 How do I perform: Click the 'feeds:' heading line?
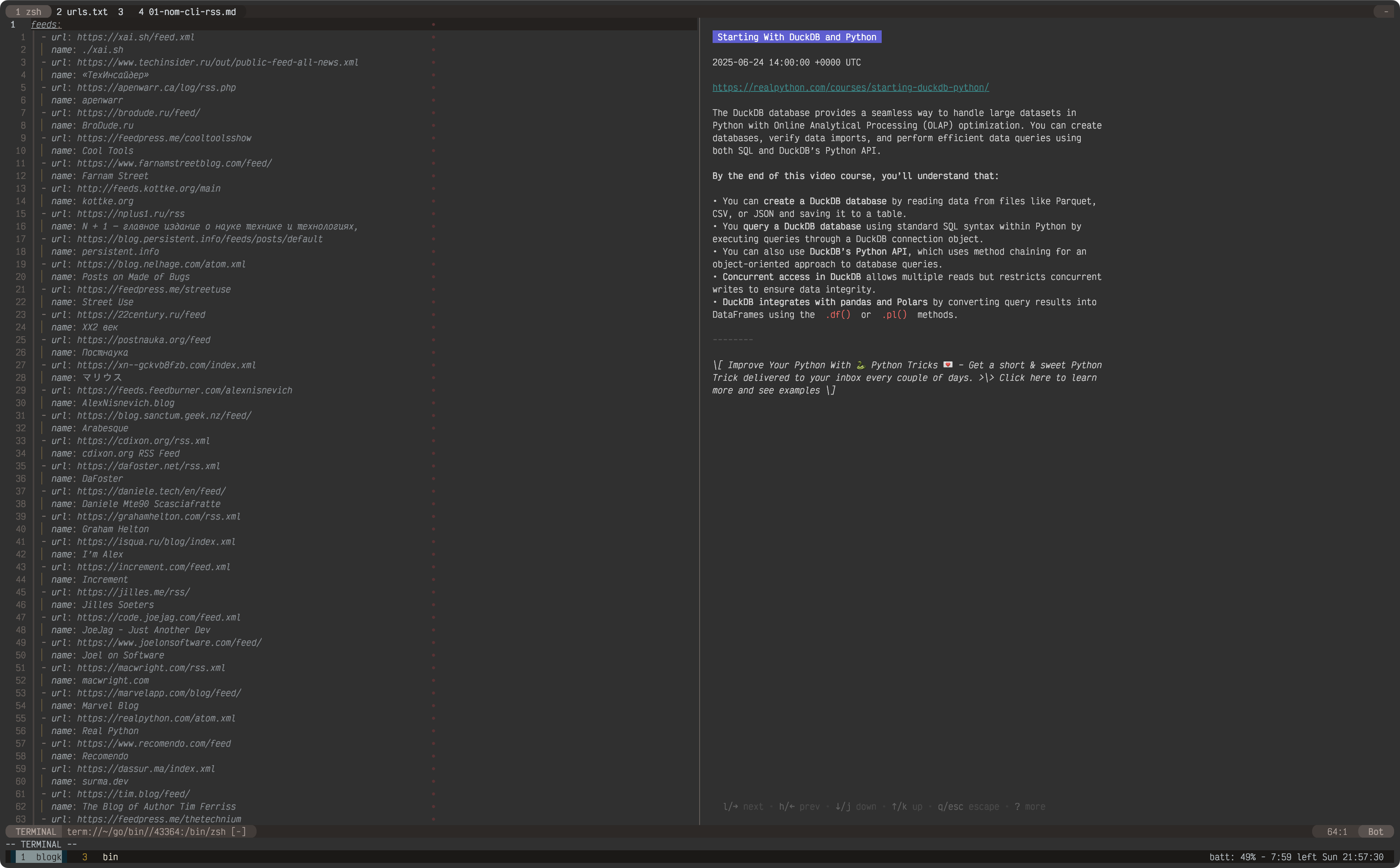(46, 24)
